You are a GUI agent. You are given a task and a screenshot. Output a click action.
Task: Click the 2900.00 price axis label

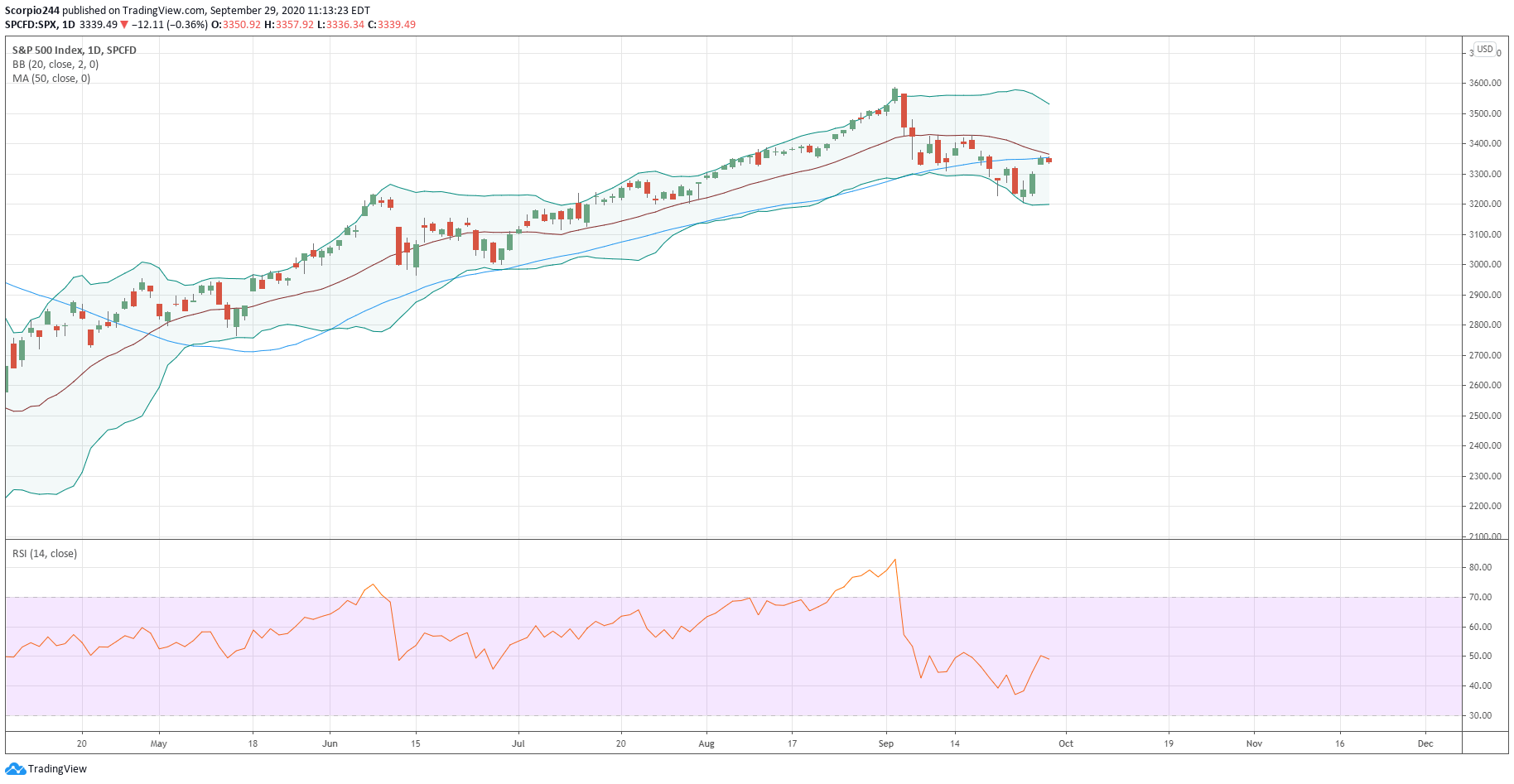click(1485, 295)
